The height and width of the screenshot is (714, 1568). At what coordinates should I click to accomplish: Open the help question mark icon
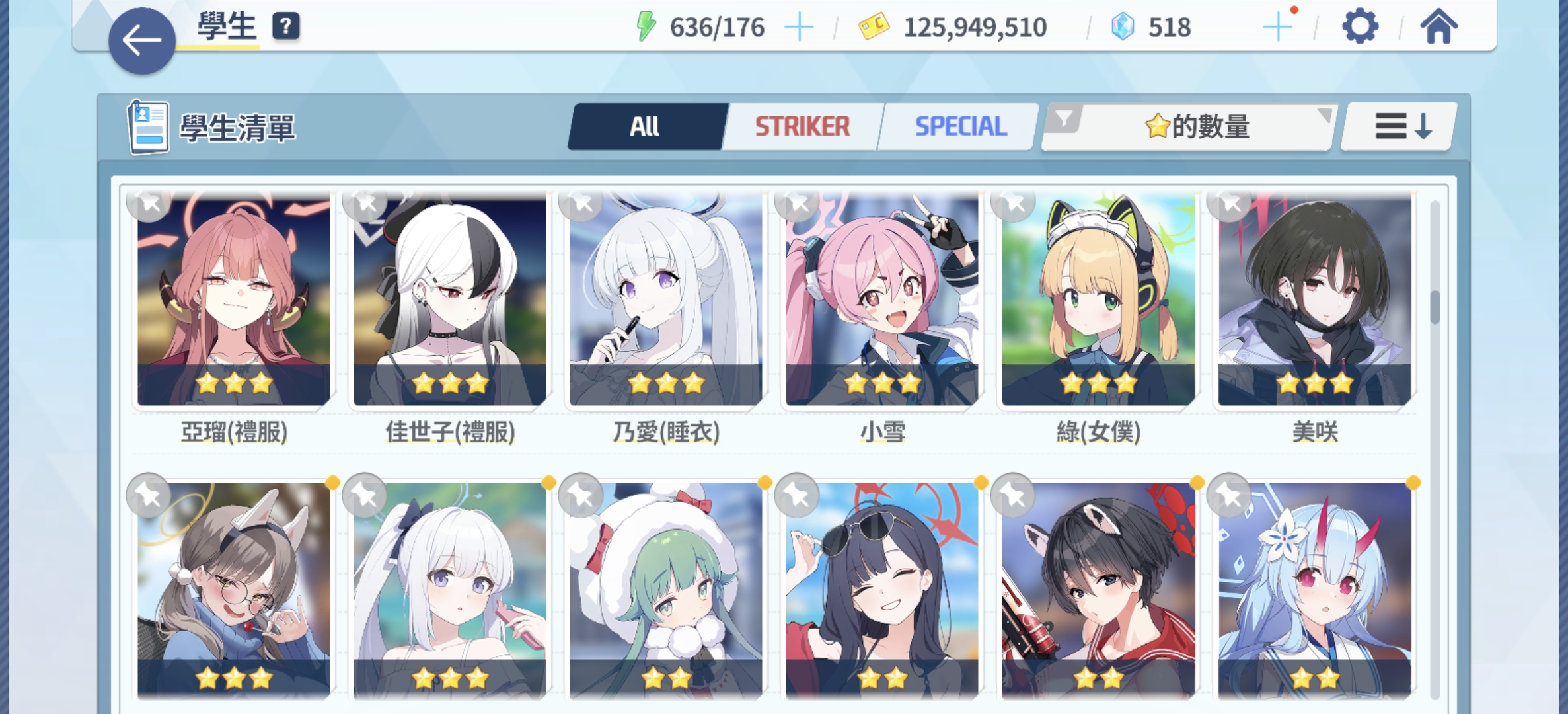coord(285,26)
